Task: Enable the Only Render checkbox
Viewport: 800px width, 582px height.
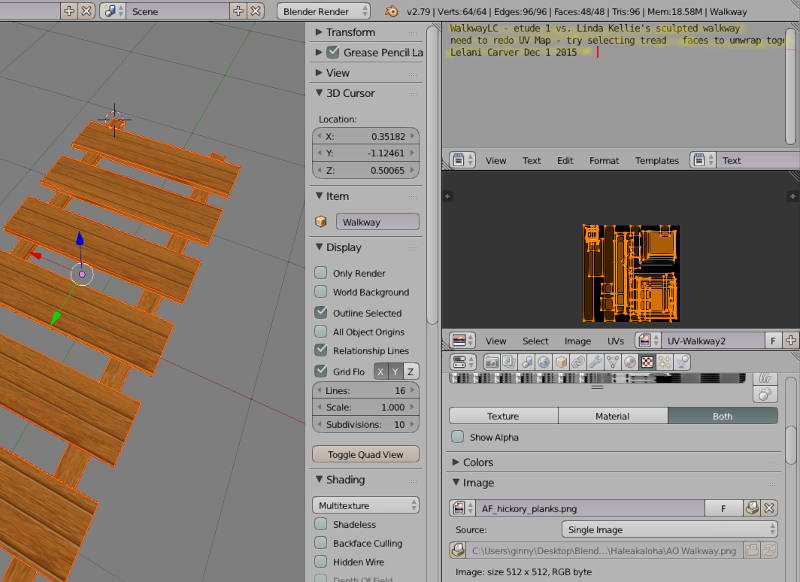Action: (321, 273)
